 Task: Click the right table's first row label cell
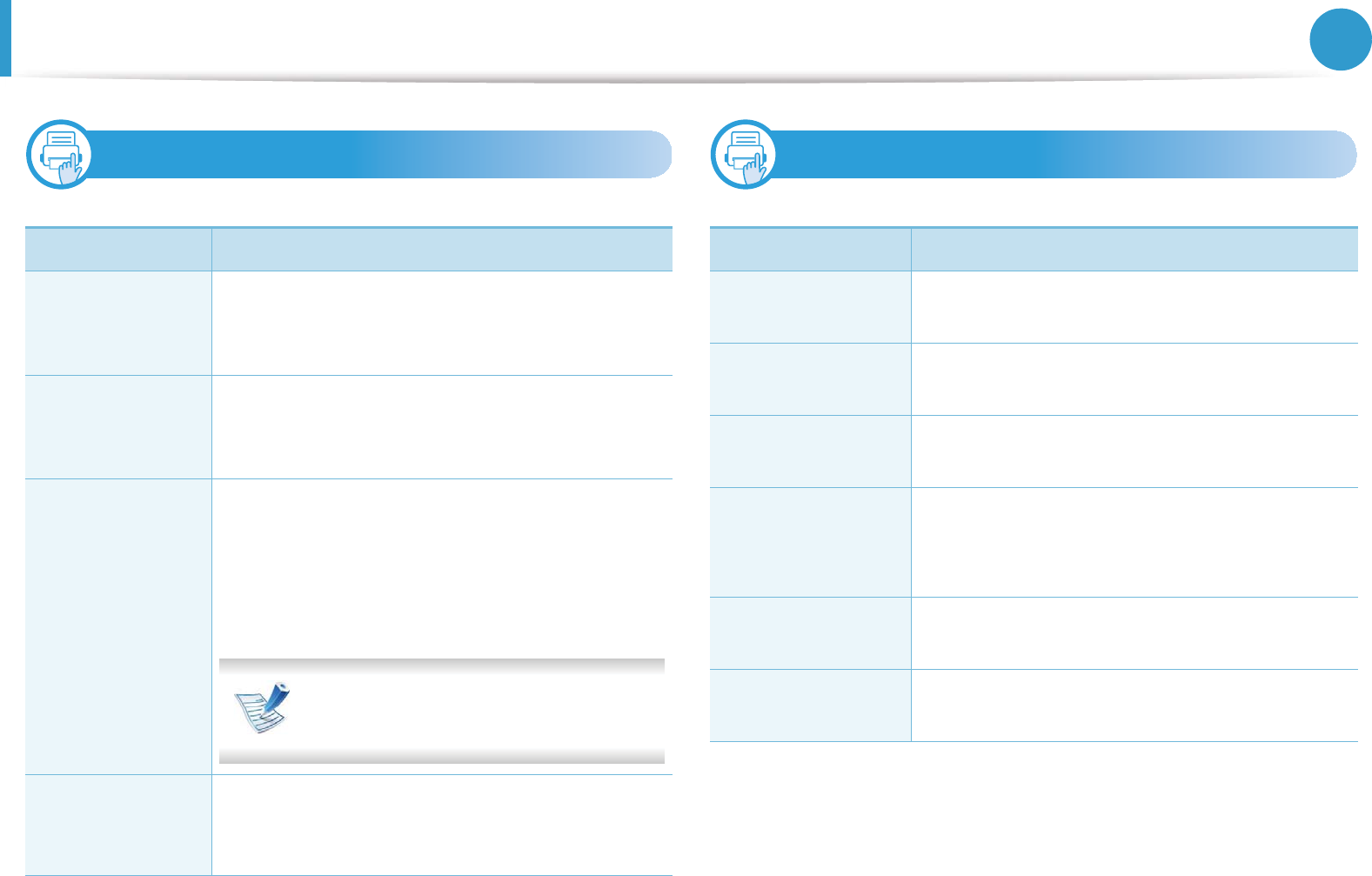coord(810,307)
